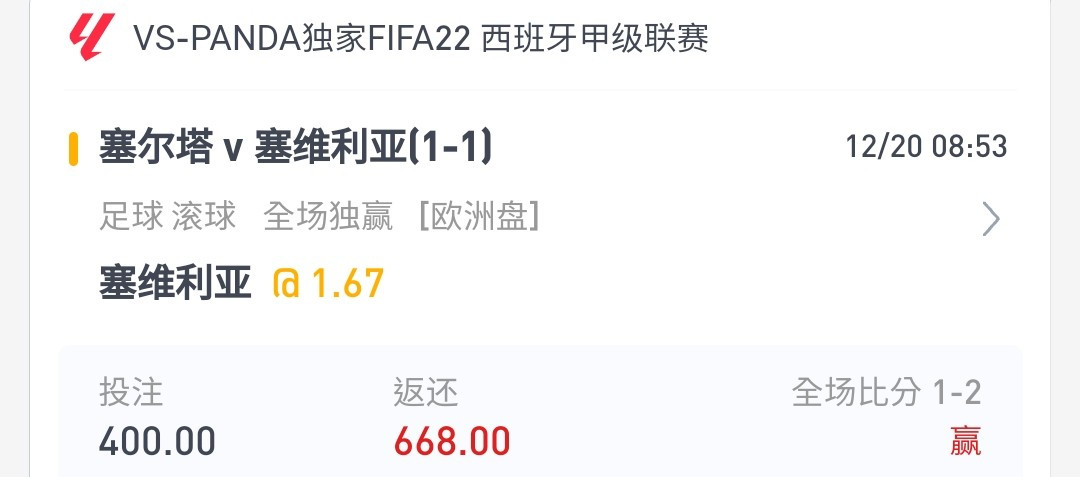The height and width of the screenshot is (477, 1080).
Task: Click the red La Liga league logo
Action: [91, 37]
